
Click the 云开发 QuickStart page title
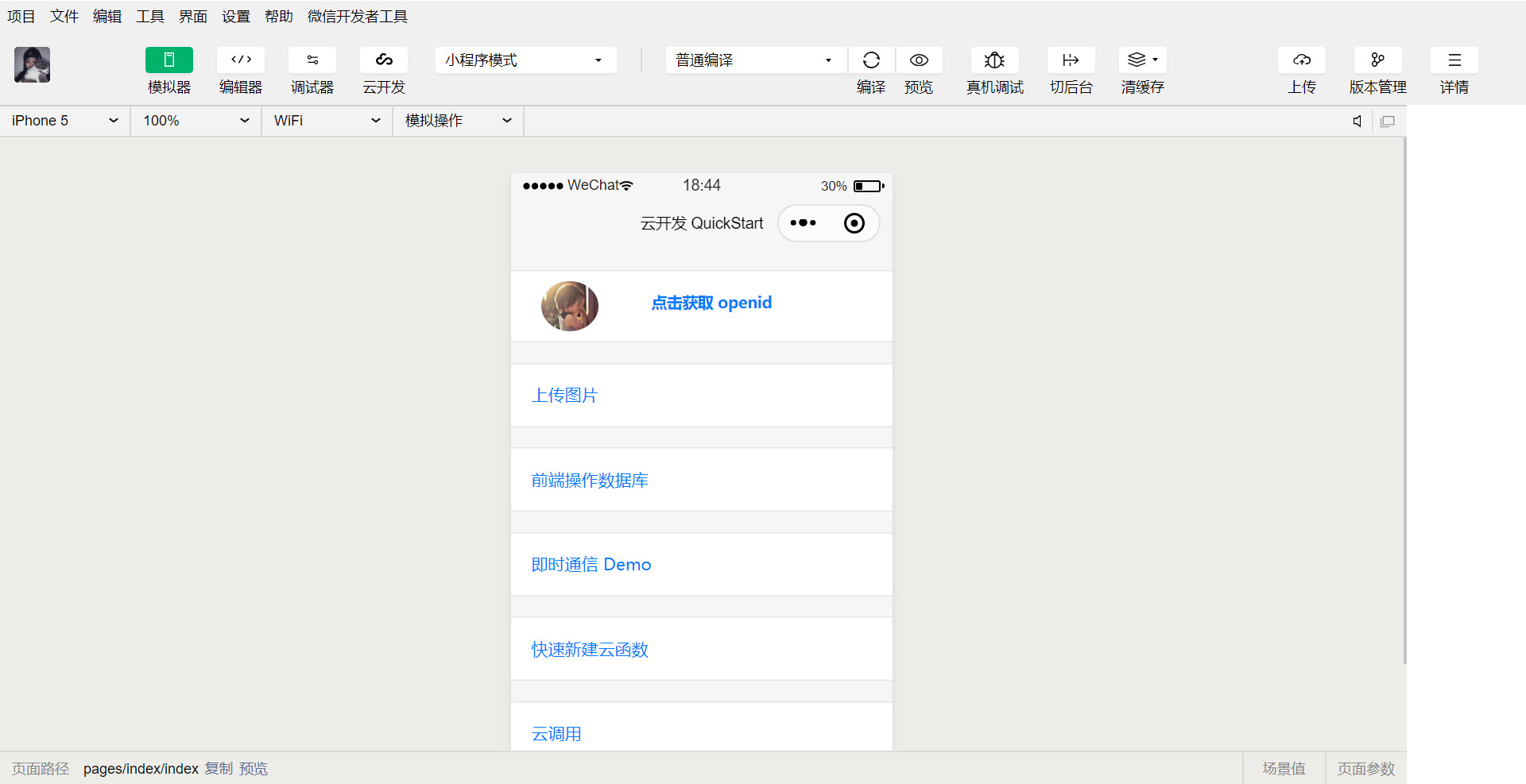pos(702,223)
